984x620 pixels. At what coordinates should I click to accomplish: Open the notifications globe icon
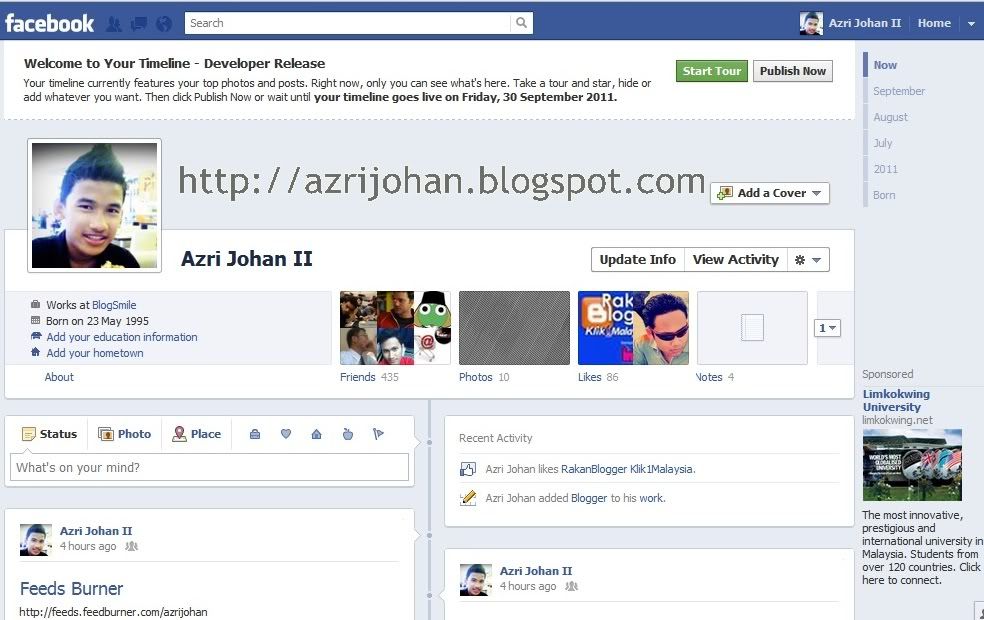(x=164, y=24)
